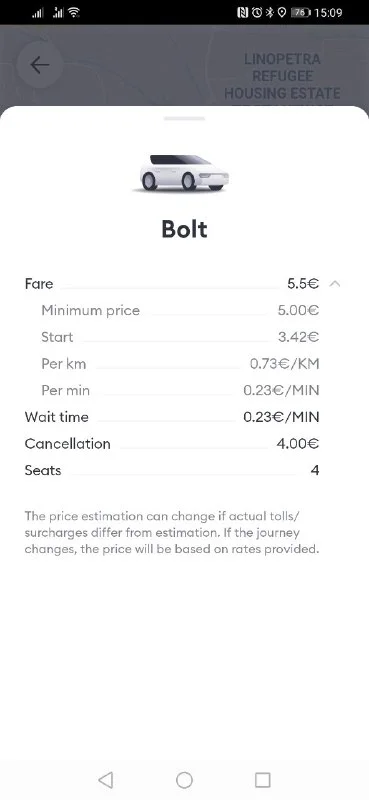Collapse the Fare breakdown chevron

(335, 284)
